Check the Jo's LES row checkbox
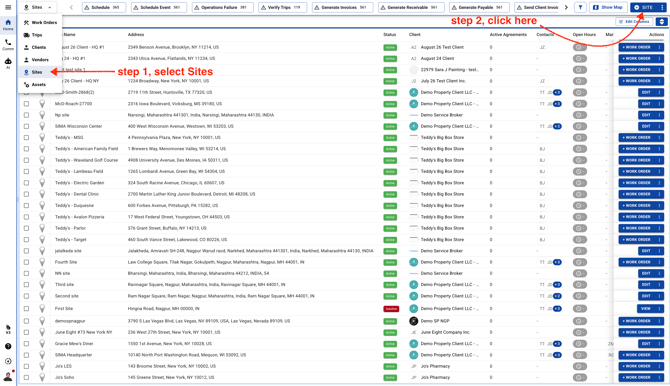The height and width of the screenshot is (386, 670). tap(26, 366)
